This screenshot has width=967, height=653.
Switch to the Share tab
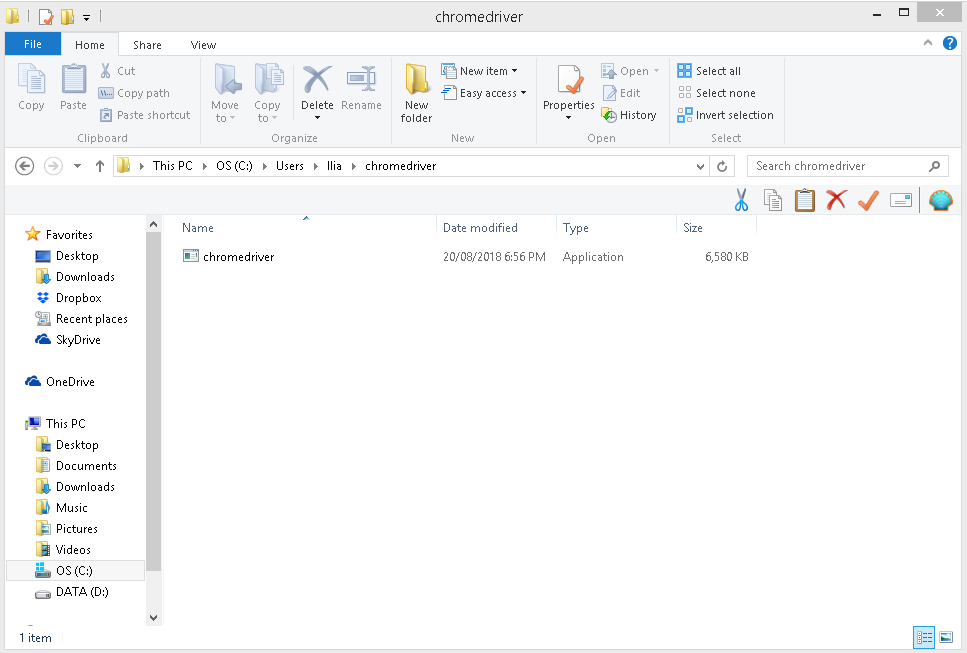point(147,44)
